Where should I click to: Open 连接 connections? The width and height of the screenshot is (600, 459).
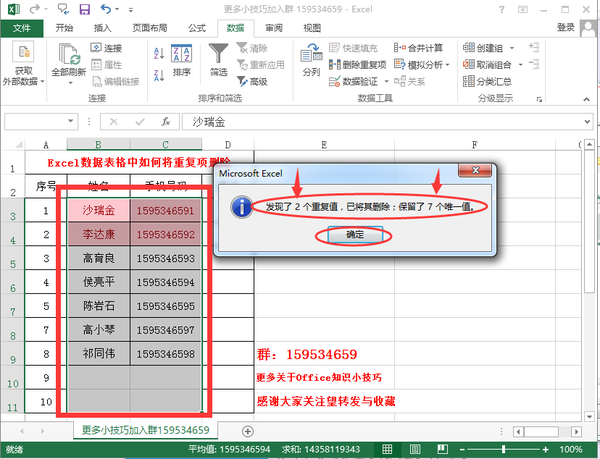[x=107, y=48]
